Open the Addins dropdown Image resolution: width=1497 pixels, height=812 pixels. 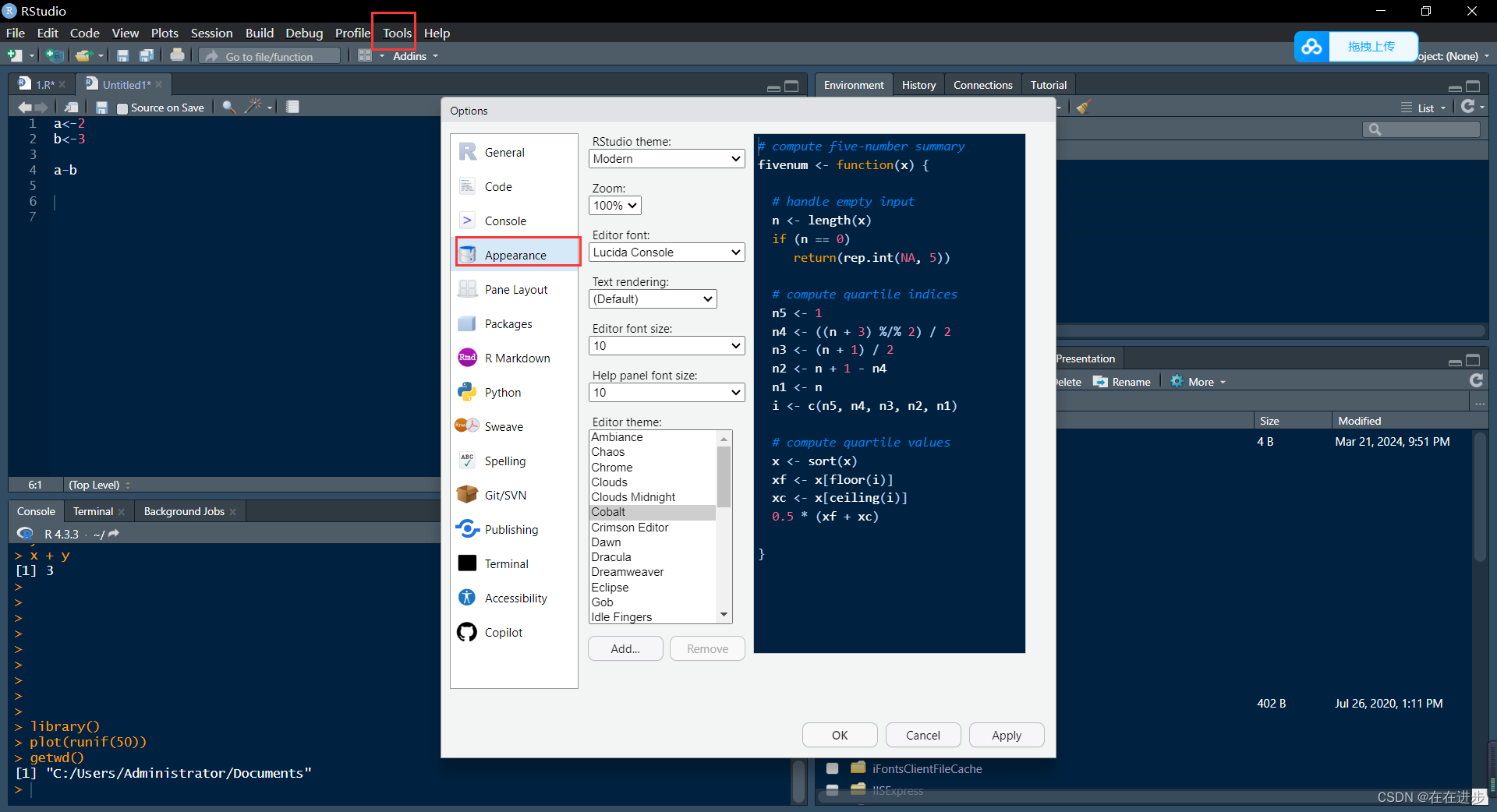(x=415, y=55)
